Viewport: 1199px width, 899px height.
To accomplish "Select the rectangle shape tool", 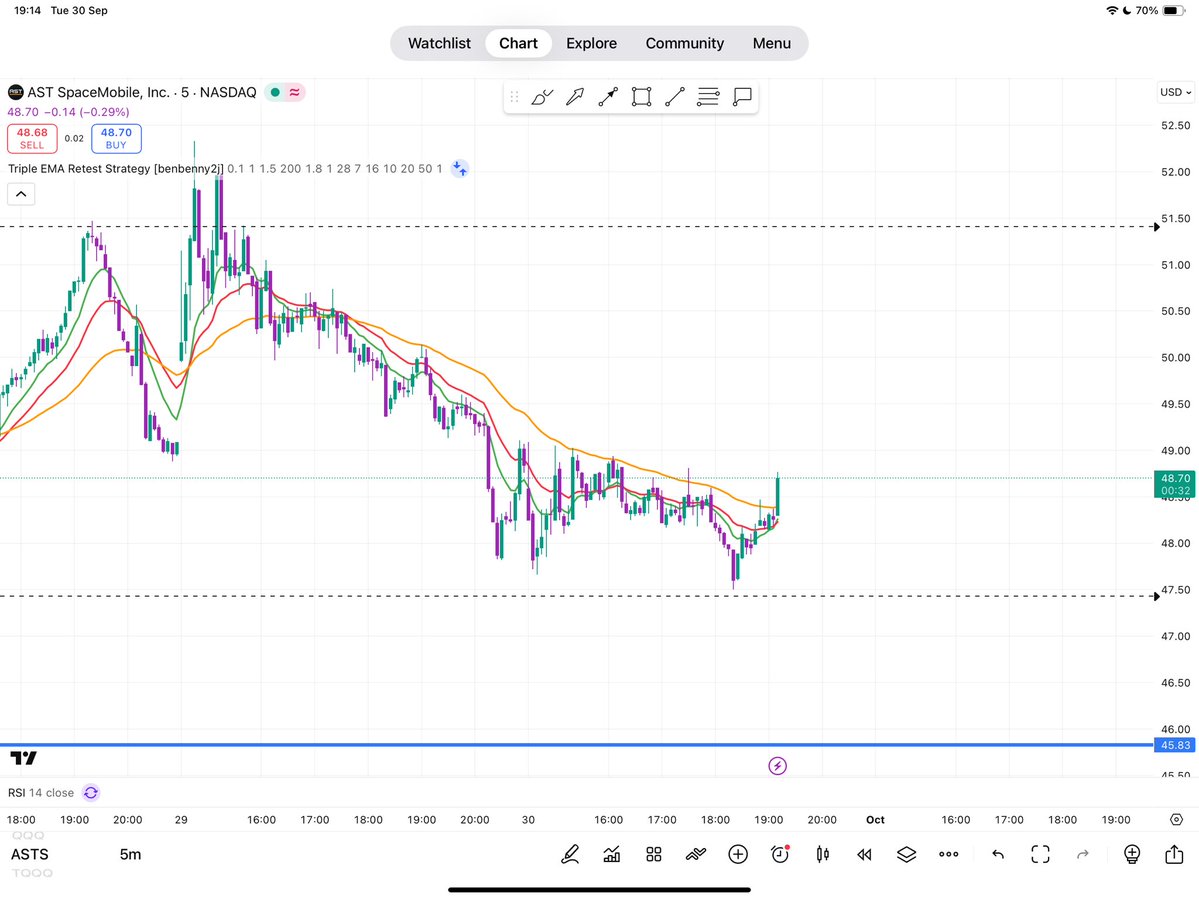I will point(642,97).
